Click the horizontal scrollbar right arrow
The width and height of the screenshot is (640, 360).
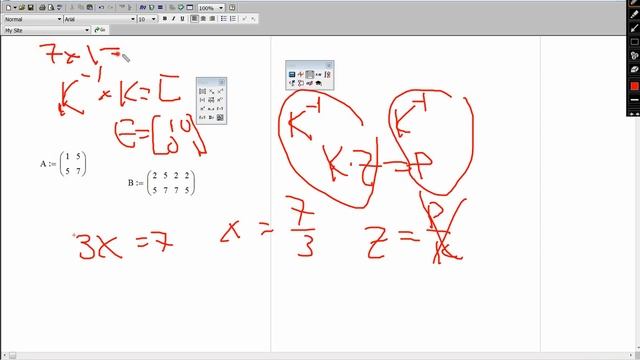(632, 356)
